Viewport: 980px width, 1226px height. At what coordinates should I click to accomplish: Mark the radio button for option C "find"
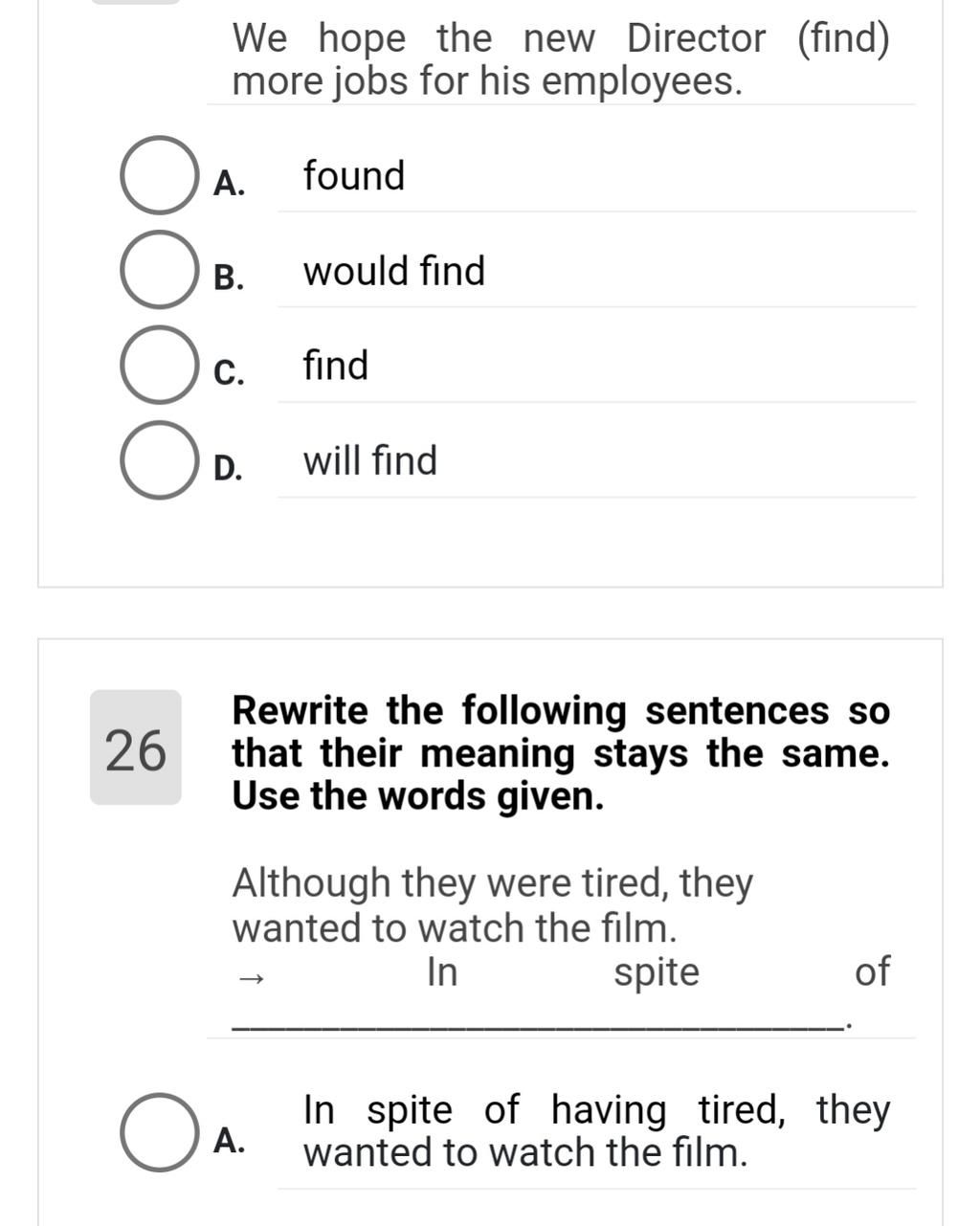pyautogui.click(x=158, y=365)
